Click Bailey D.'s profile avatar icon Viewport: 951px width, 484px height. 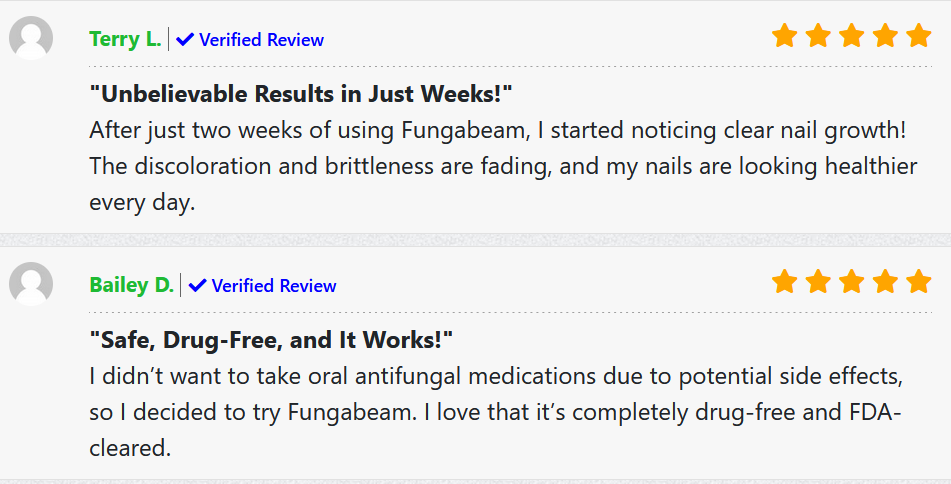[x=31, y=284]
